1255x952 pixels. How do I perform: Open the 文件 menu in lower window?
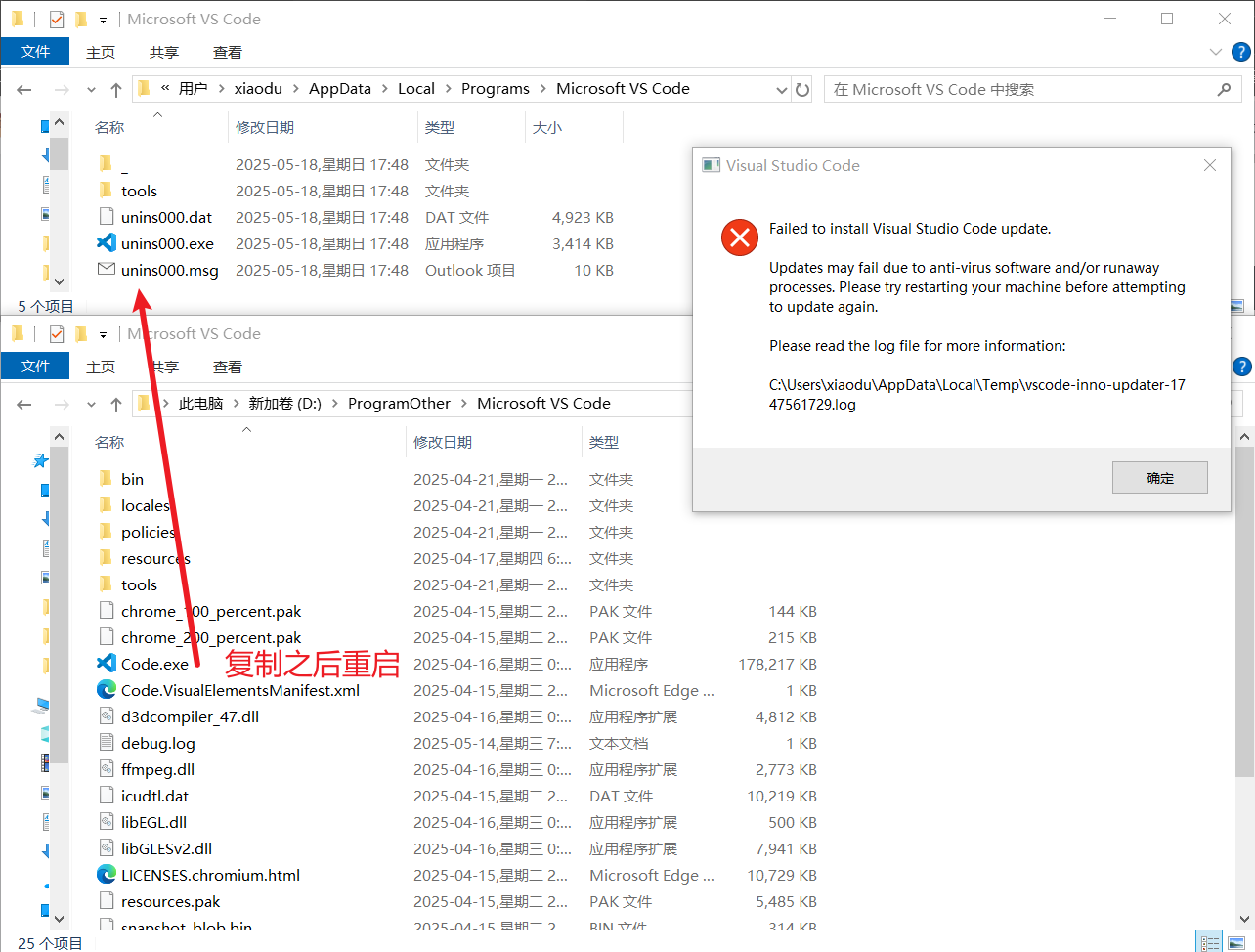coord(35,366)
